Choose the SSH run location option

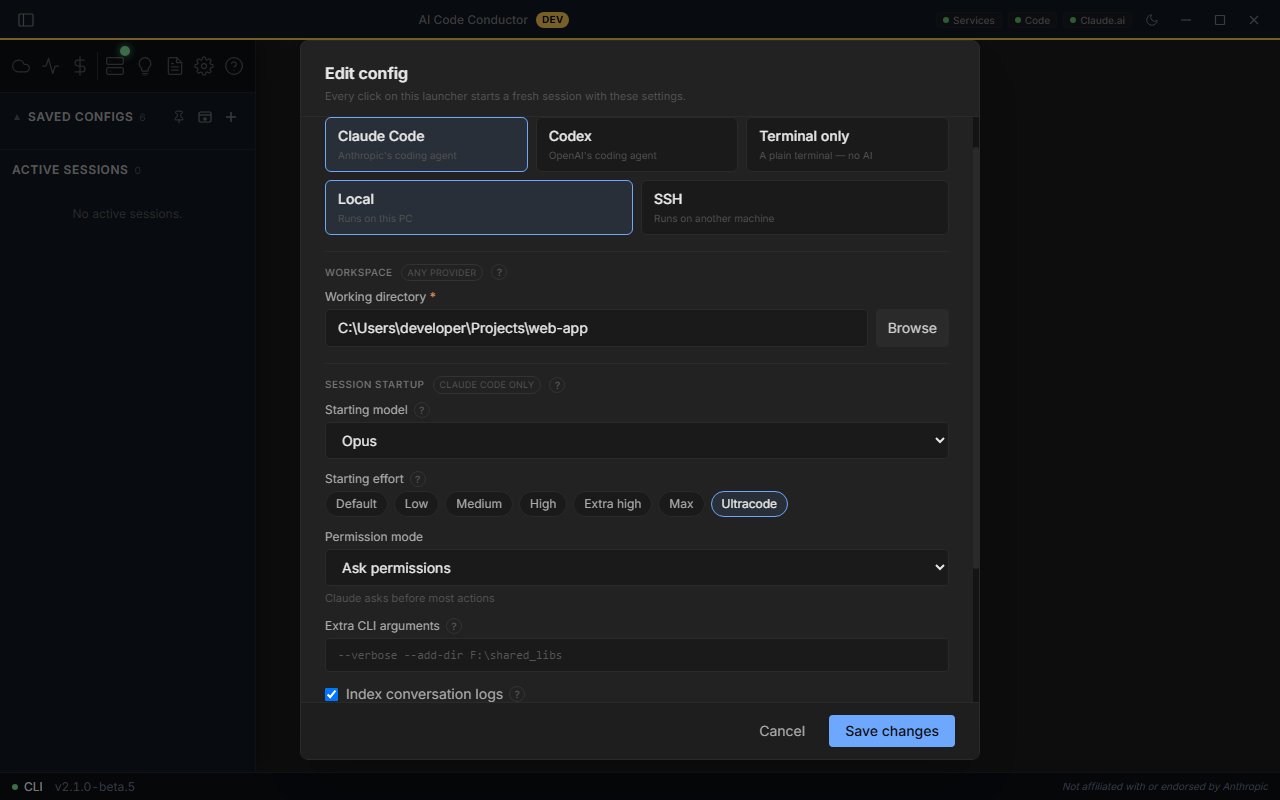tap(795, 207)
